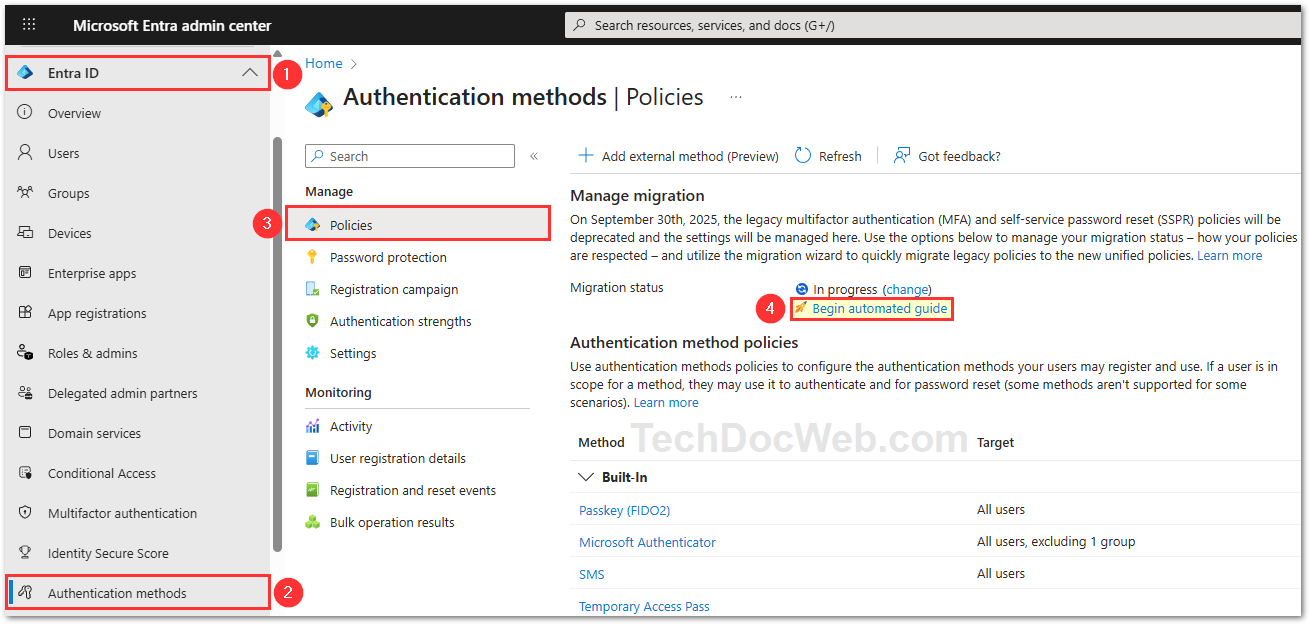Collapse the Entra ID section chevron
The width and height of the screenshot is (1310, 625).
click(250, 73)
